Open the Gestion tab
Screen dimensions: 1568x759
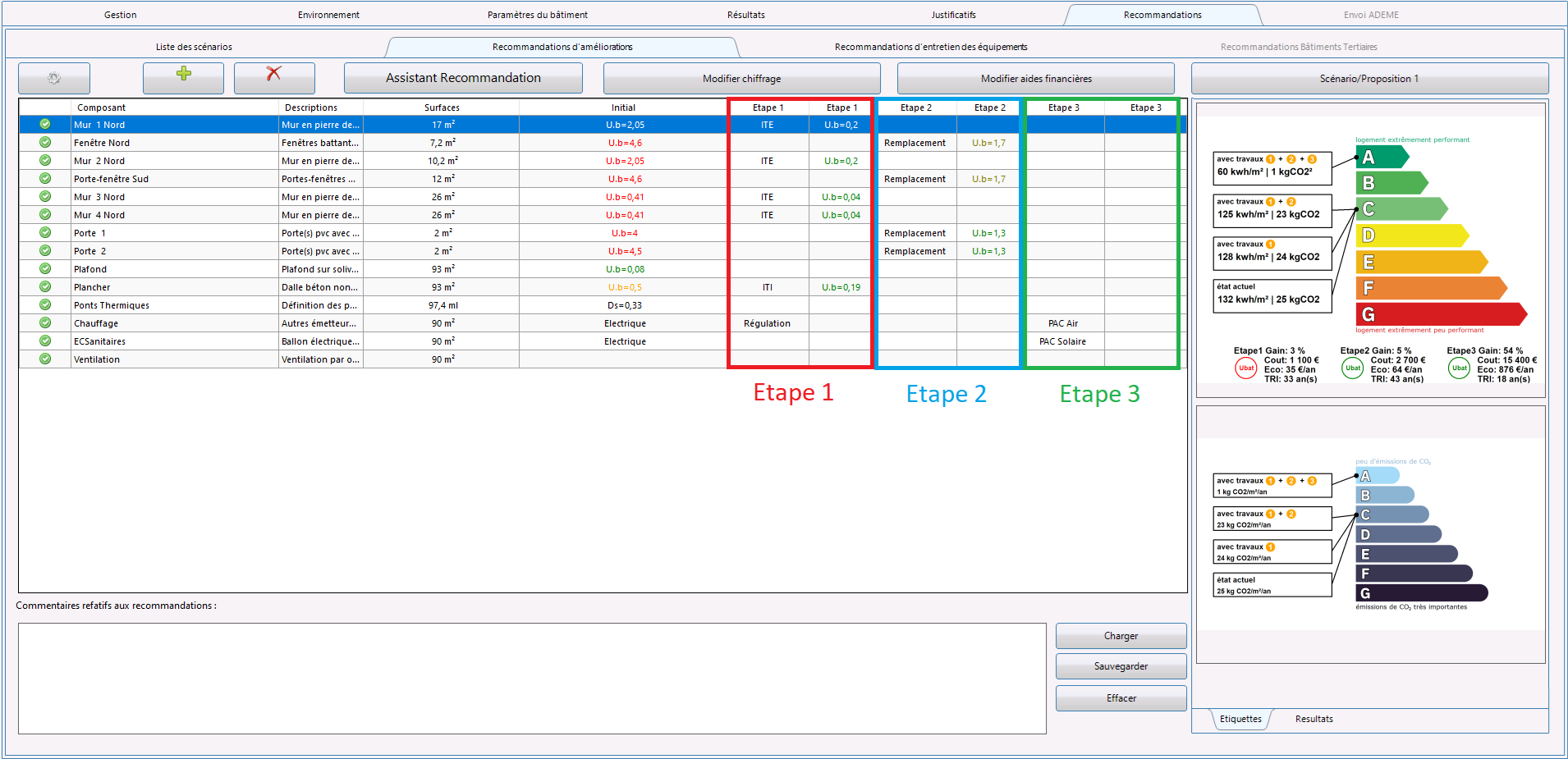pyautogui.click(x=121, y=15)
